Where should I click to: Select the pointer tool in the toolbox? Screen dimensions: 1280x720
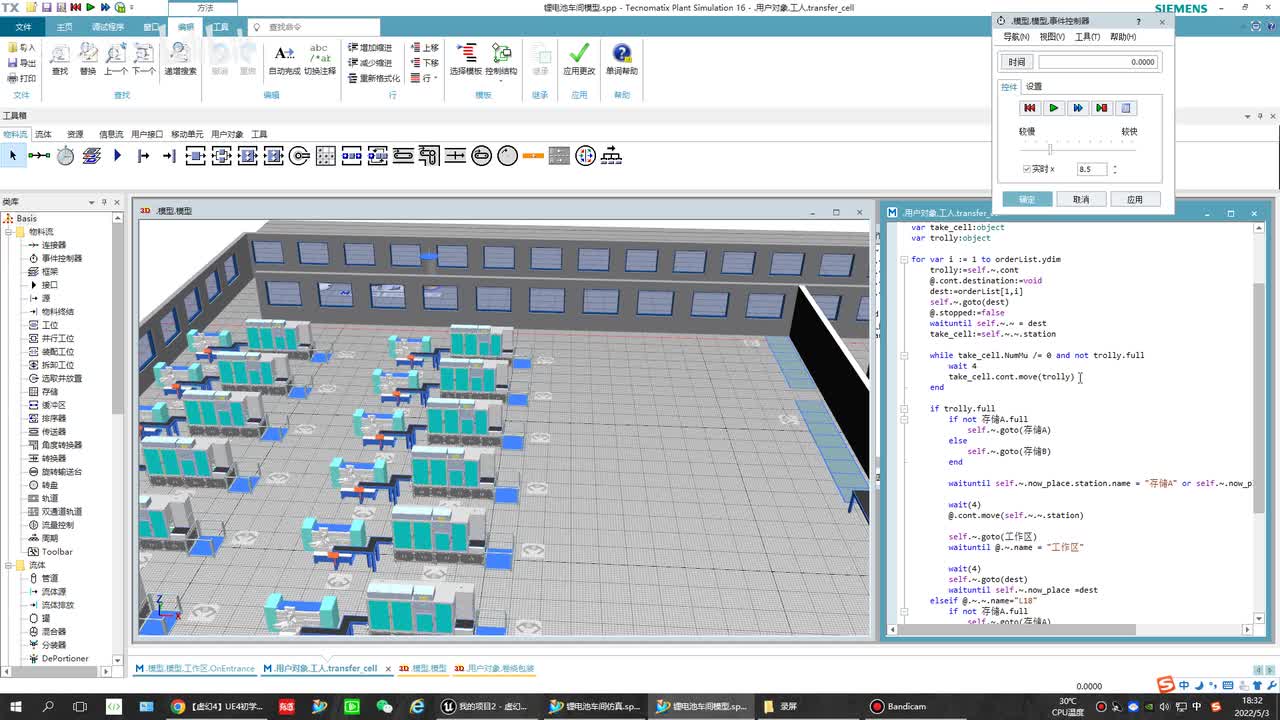coord(13,155)
